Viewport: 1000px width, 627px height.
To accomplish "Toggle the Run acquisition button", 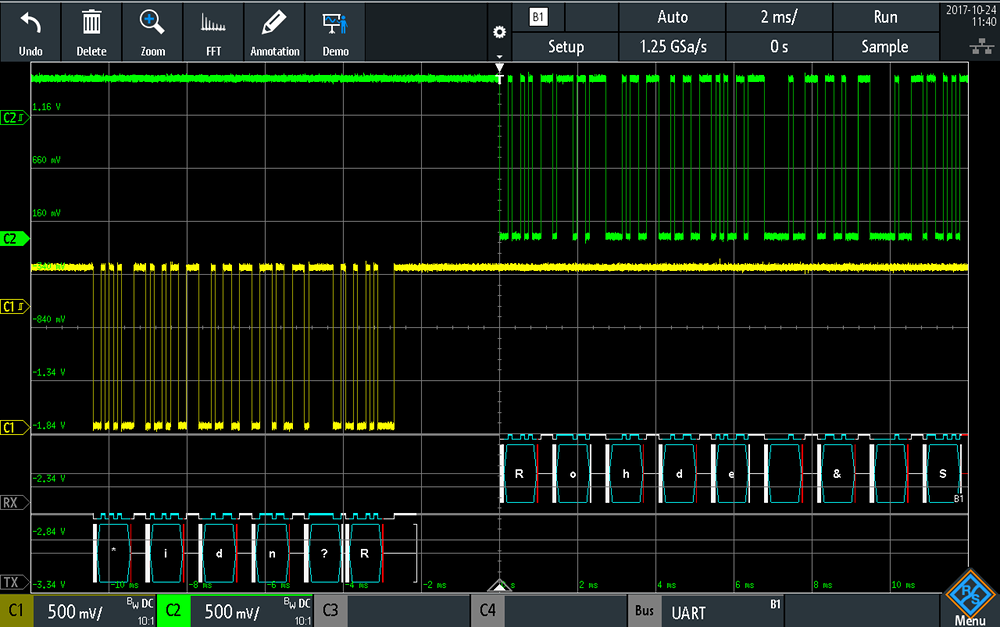I will pyautogui.click(x=885, y=17).
